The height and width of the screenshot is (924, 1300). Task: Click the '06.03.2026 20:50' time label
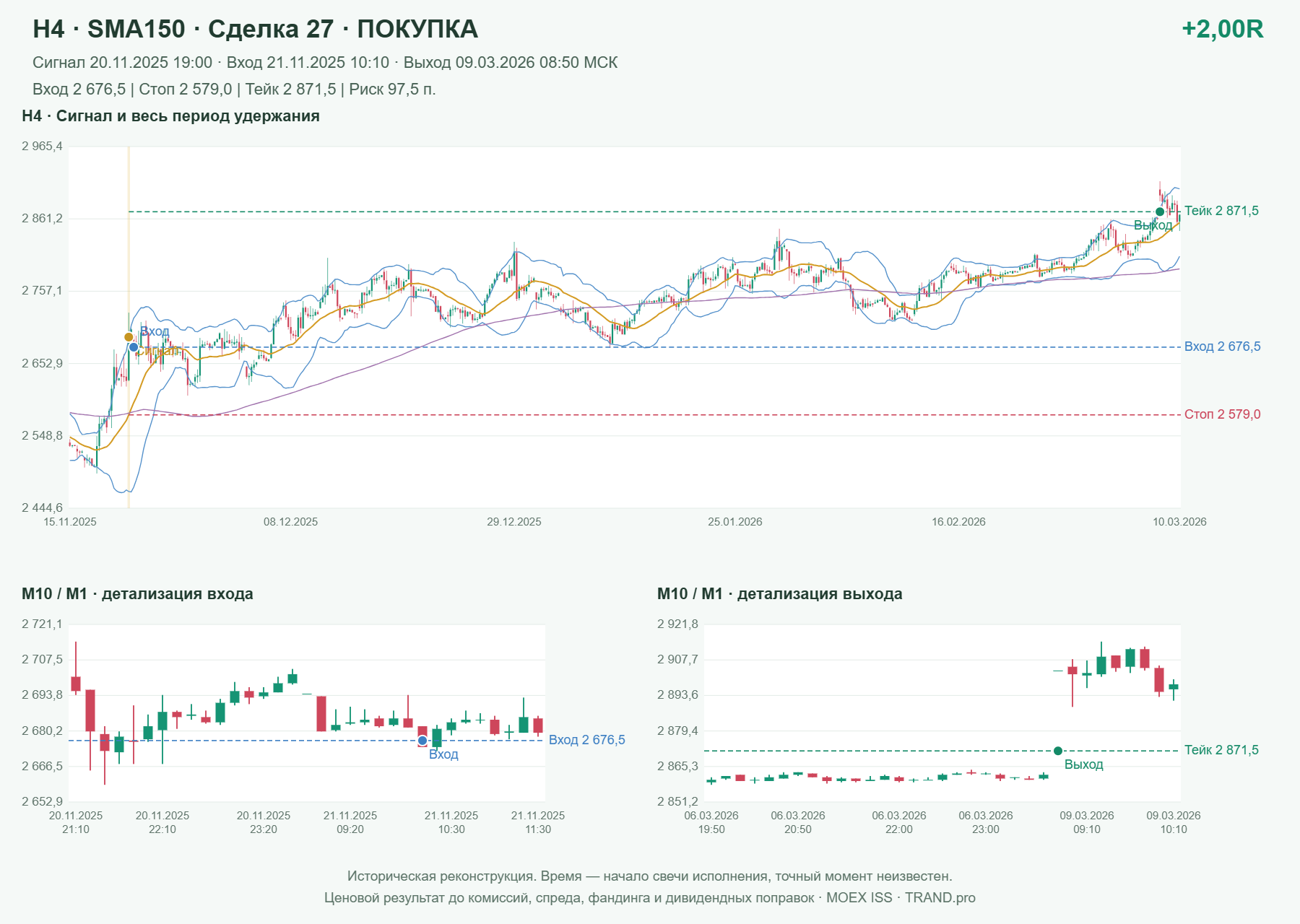798,822
